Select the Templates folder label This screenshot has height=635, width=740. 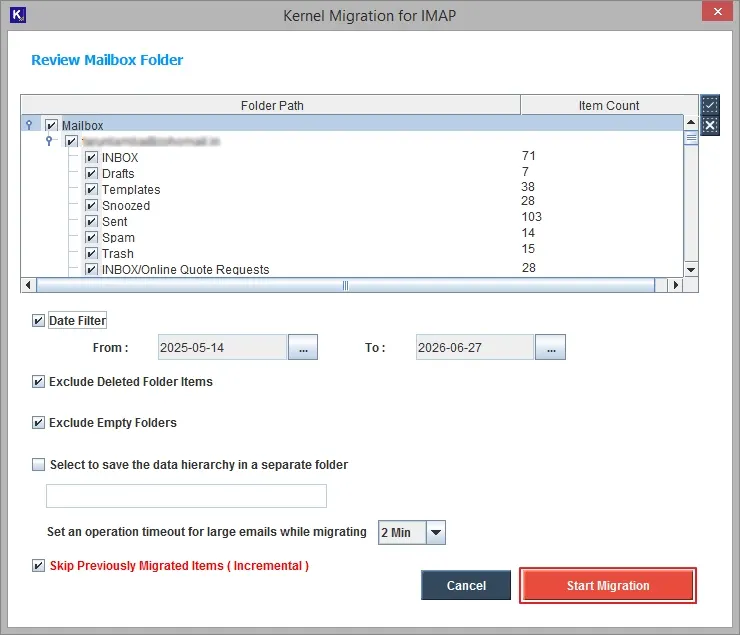(x=131, y=190)
